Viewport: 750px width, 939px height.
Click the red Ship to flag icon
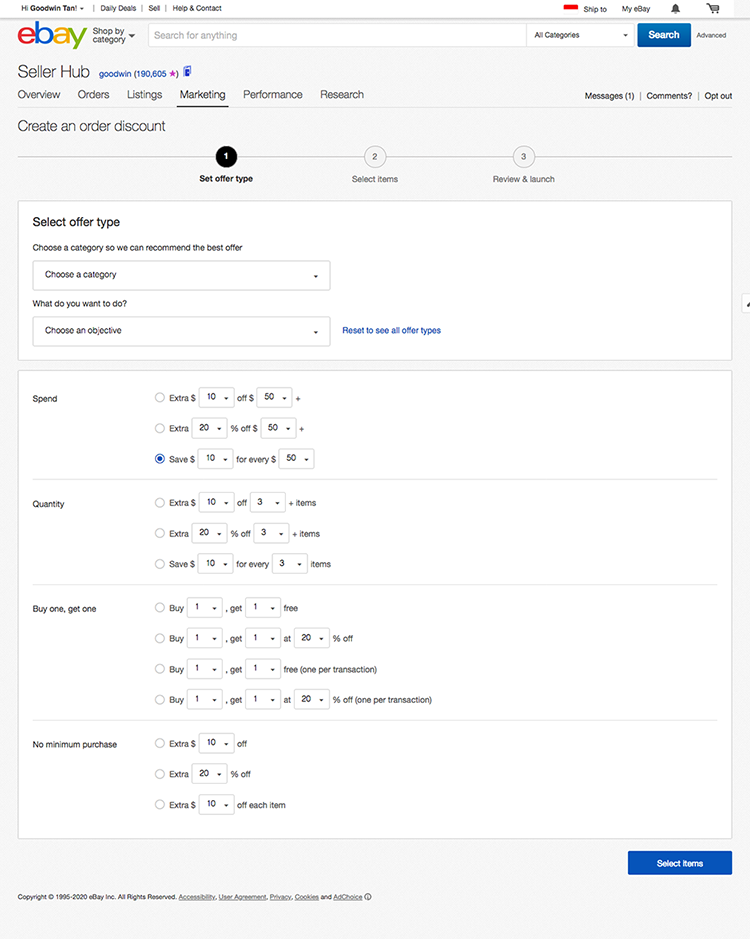[570, 8]
